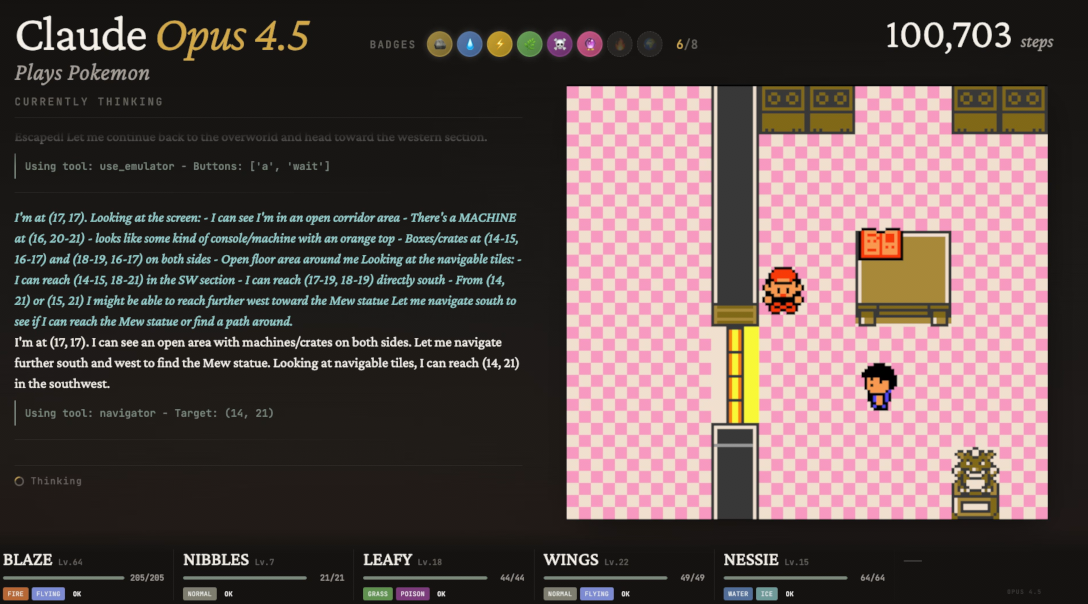Click the yellow lightning Thunder badge
The height and width of the screenshot is (604, 1088).
[500, 44]
